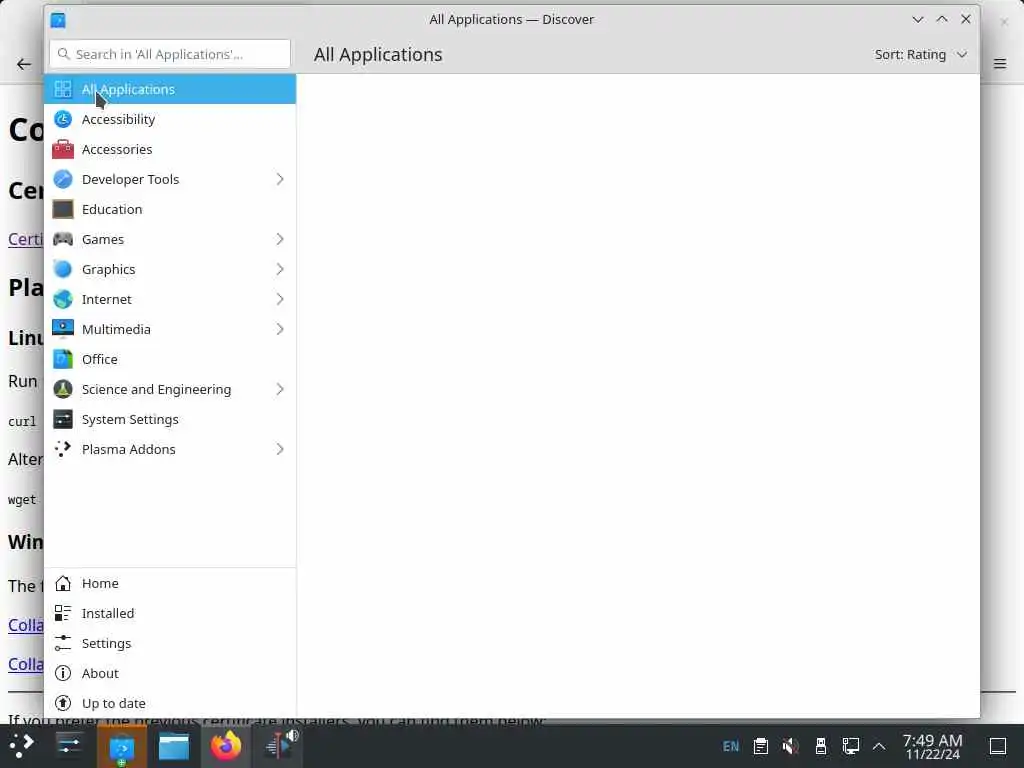Image resolution: width=1024 pixels, height=768 pixels.
Task: Click the Games controller icon
Action: point(63,239)
